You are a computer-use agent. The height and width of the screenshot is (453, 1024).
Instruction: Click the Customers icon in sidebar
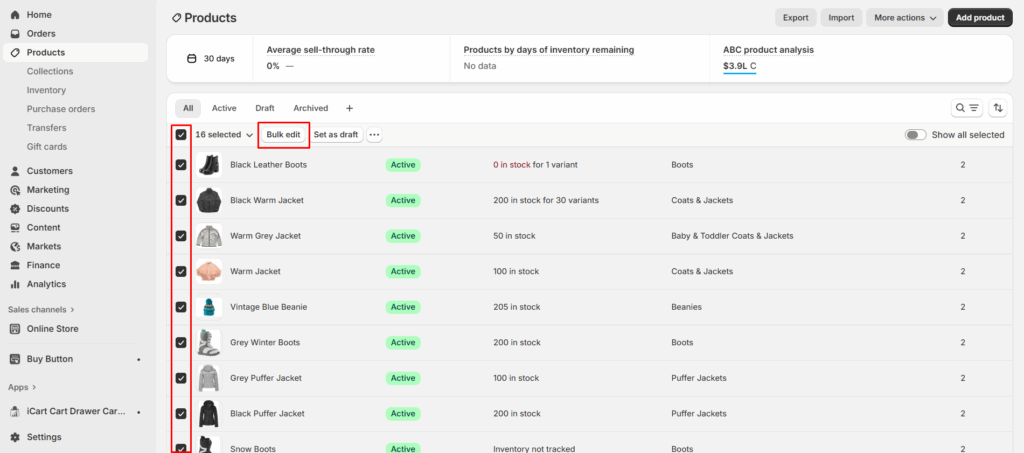pyautogui.click(x=14, y=171)
